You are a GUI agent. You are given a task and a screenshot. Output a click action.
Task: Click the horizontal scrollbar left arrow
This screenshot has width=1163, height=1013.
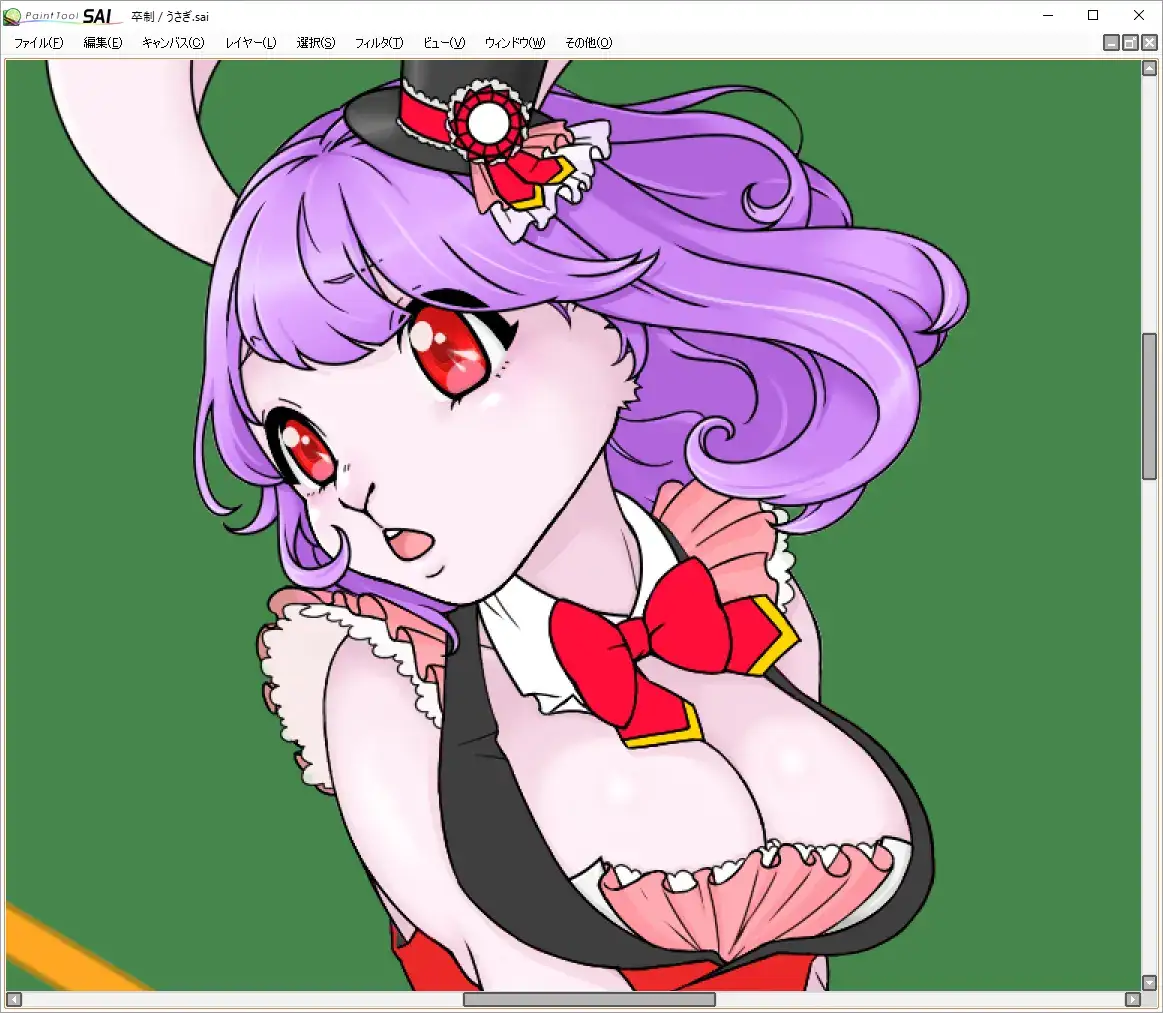[x=14, y=999]
